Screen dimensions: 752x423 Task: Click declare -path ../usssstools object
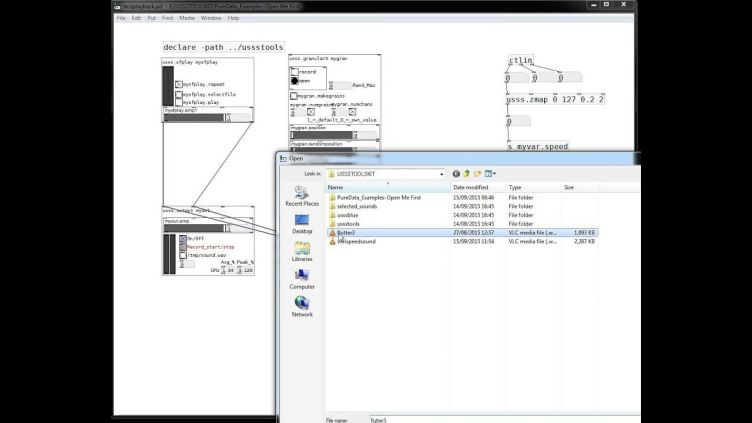coord(223,47)
